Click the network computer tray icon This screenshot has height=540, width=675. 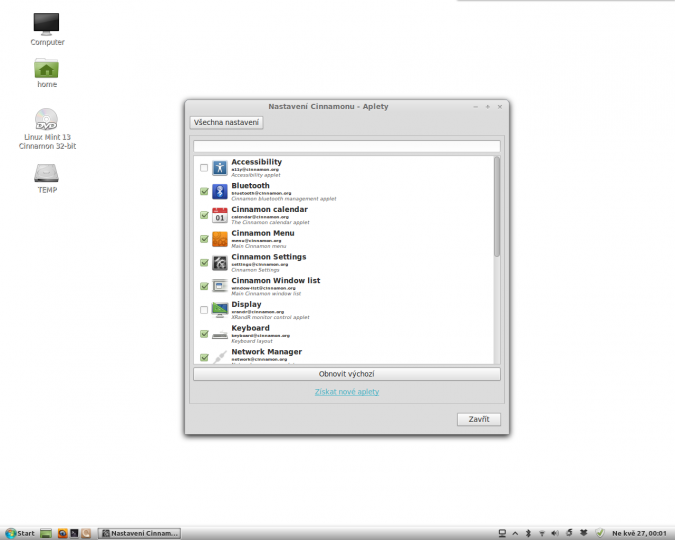tap(502, 534)
